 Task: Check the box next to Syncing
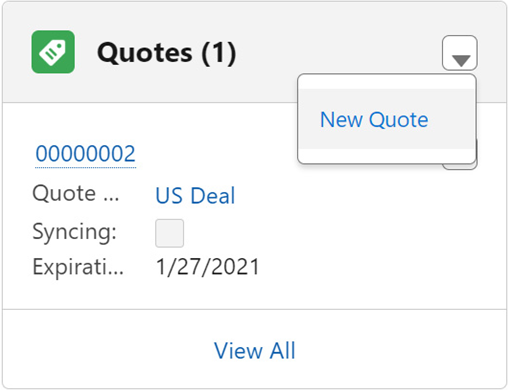pos(169,233)
